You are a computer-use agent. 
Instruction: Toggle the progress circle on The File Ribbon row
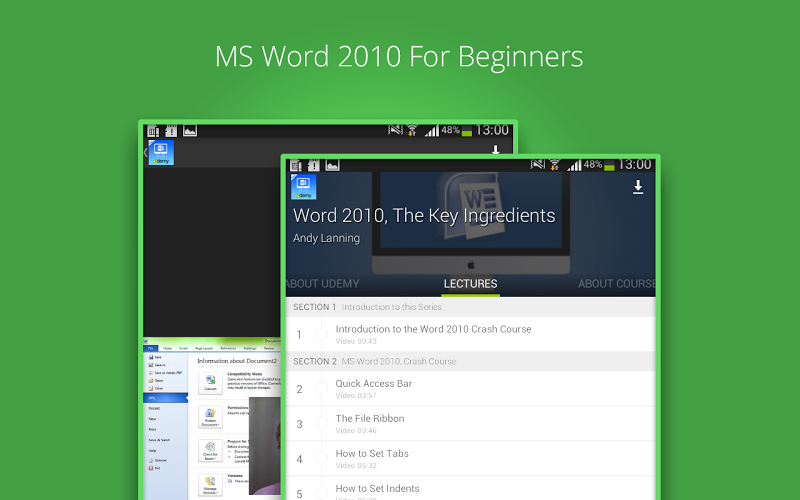(x=321, y=423)
